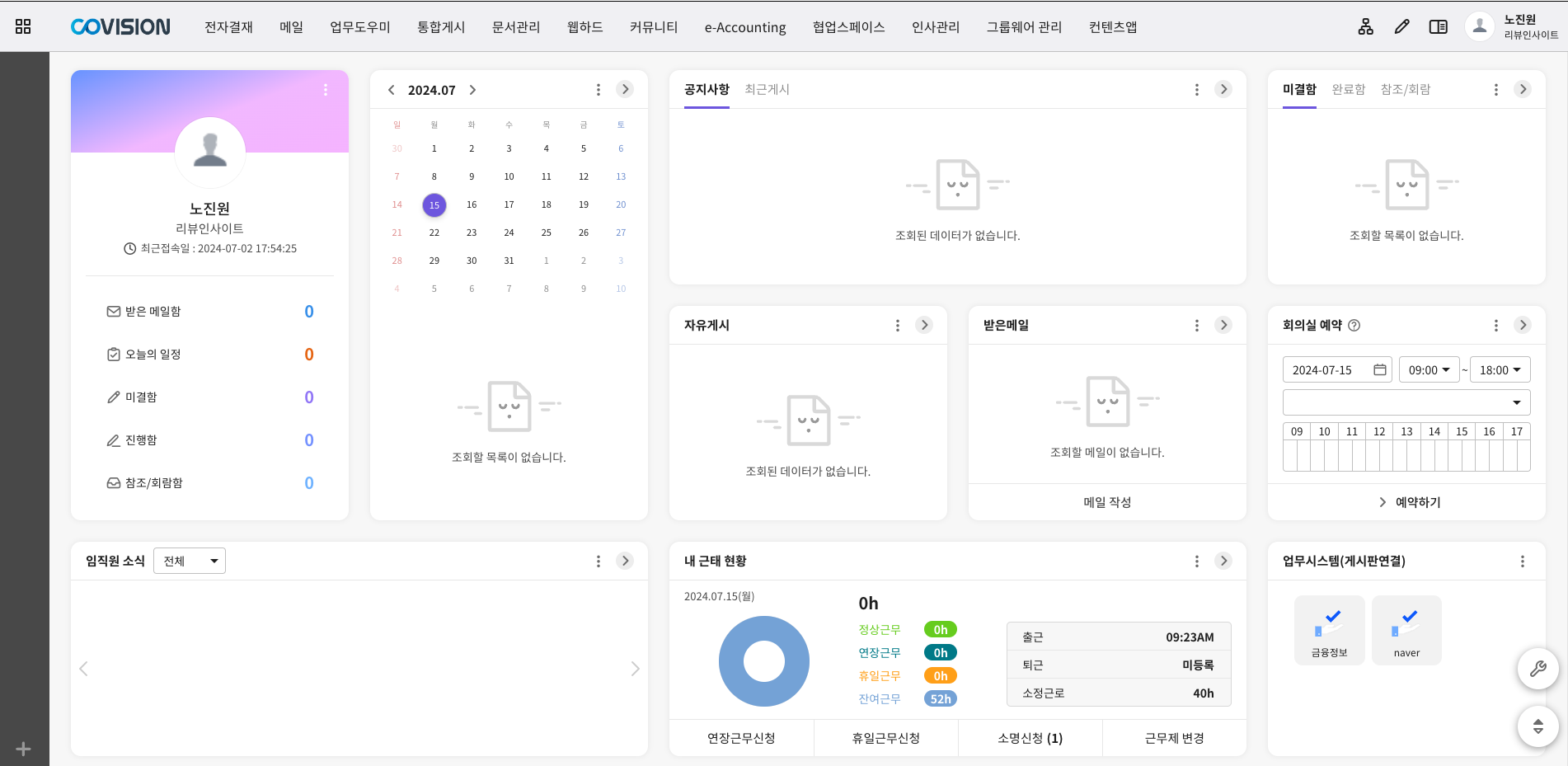
Task: Click the 연장근무신청 button
Action: pyautogui.click(x=741, y=738)
